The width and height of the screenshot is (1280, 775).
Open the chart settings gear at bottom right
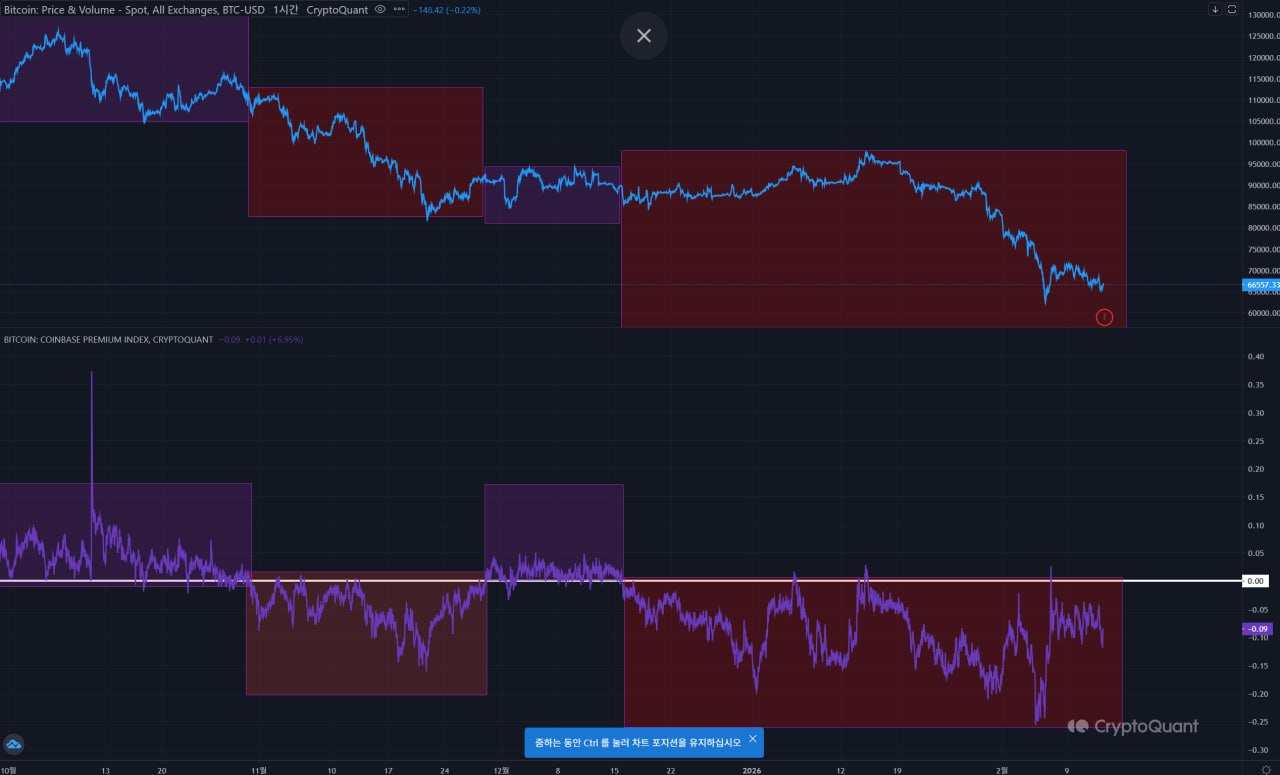1265,769
